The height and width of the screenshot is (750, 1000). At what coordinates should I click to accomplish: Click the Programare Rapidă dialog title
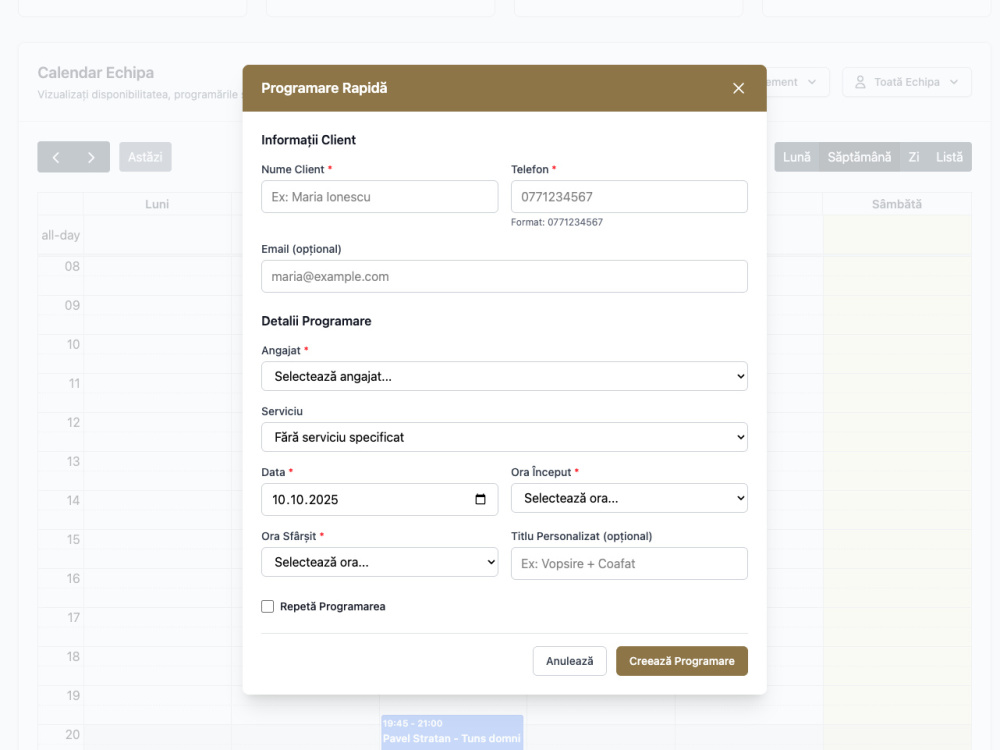(x=324, y=88)
